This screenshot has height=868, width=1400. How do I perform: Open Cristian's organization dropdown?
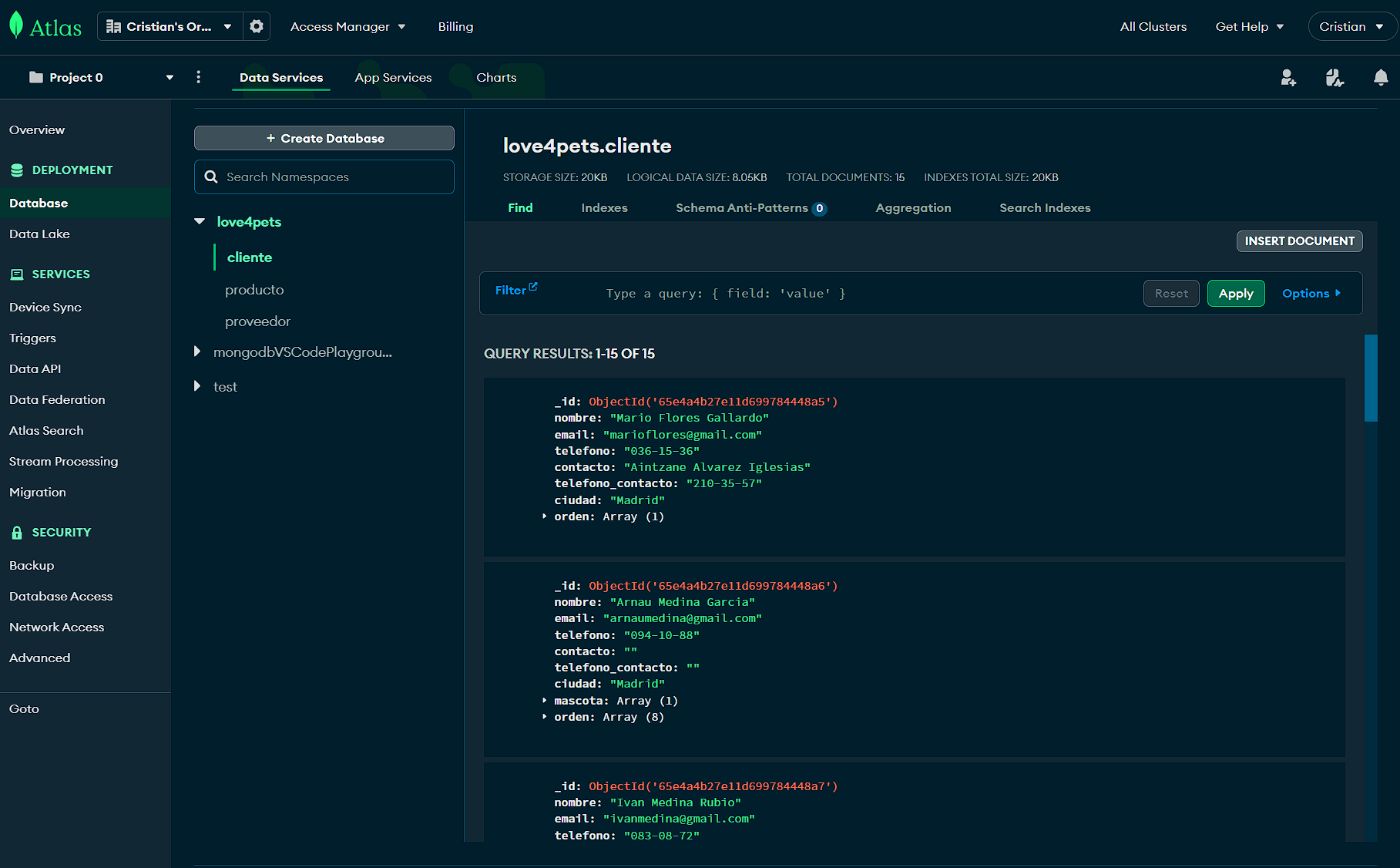coord(170,26)
